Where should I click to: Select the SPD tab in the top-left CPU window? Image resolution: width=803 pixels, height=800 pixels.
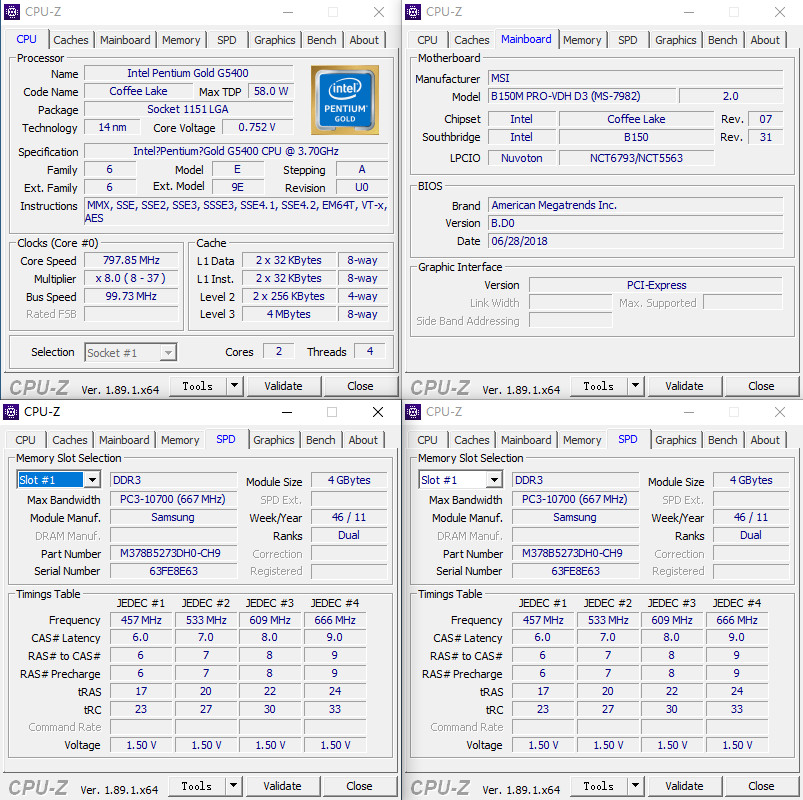coord(226,40)
